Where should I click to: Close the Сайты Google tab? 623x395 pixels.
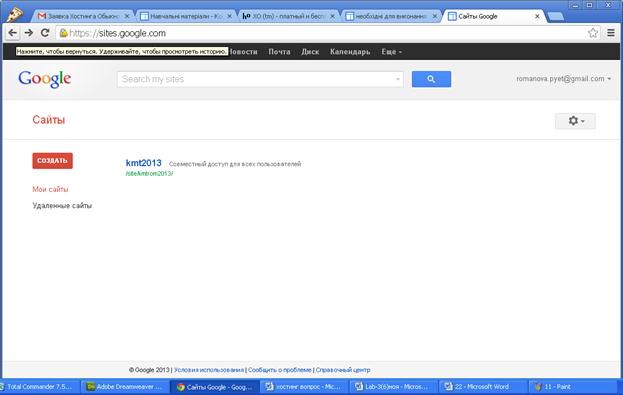[x=537, y=16]
